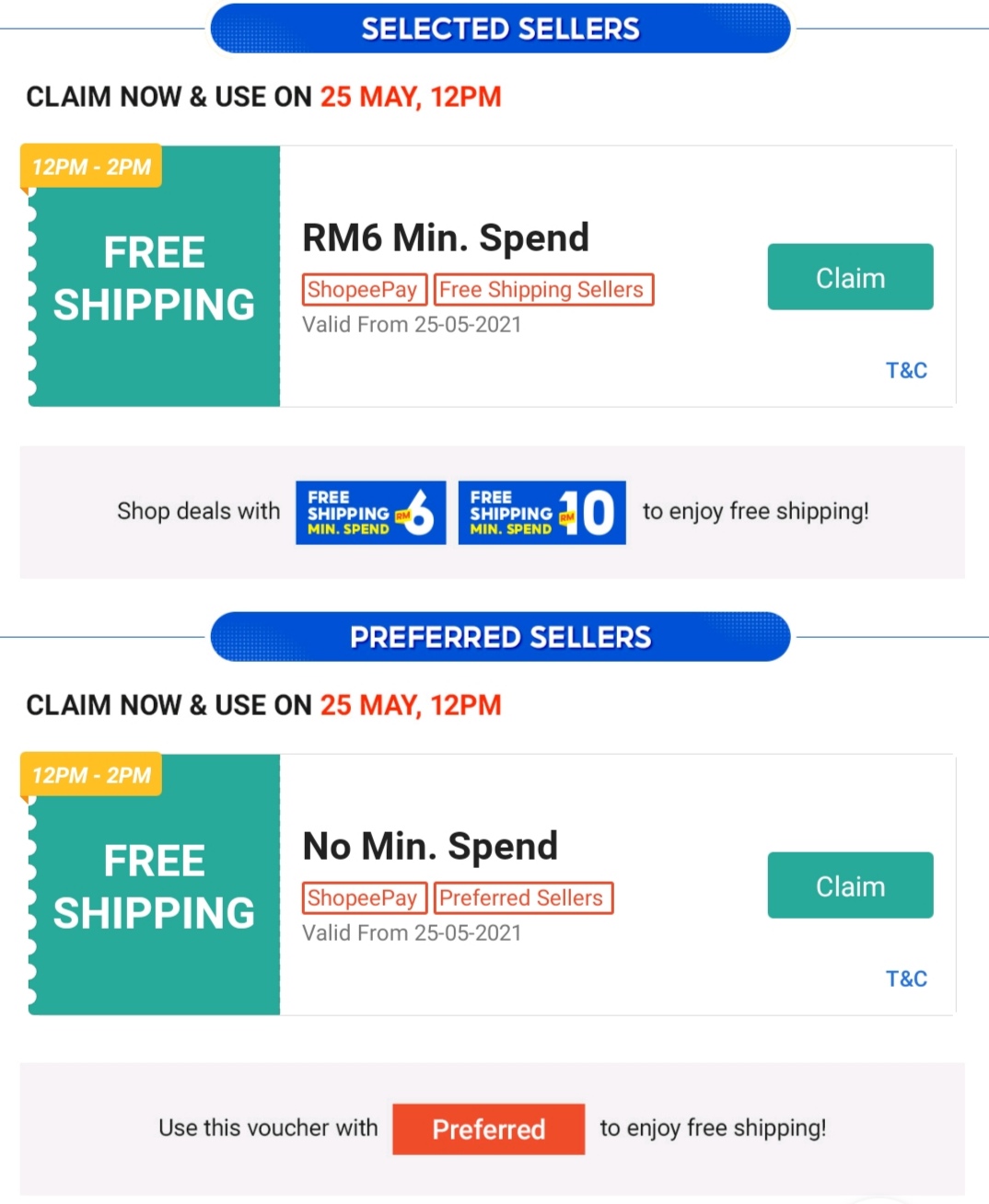This screenshot has width=989, height=1204.
Task: Select the Free Shipping Sellers tag
Action: click(x=542, y=290)
